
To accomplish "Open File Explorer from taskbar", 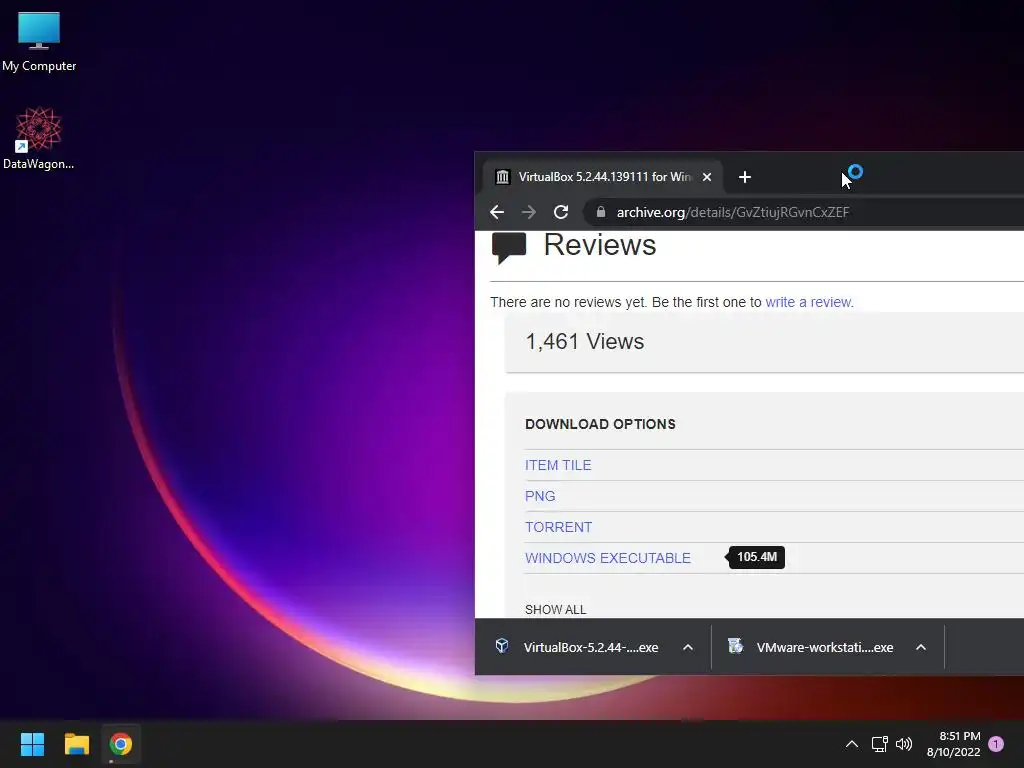I will pos(76,744).
